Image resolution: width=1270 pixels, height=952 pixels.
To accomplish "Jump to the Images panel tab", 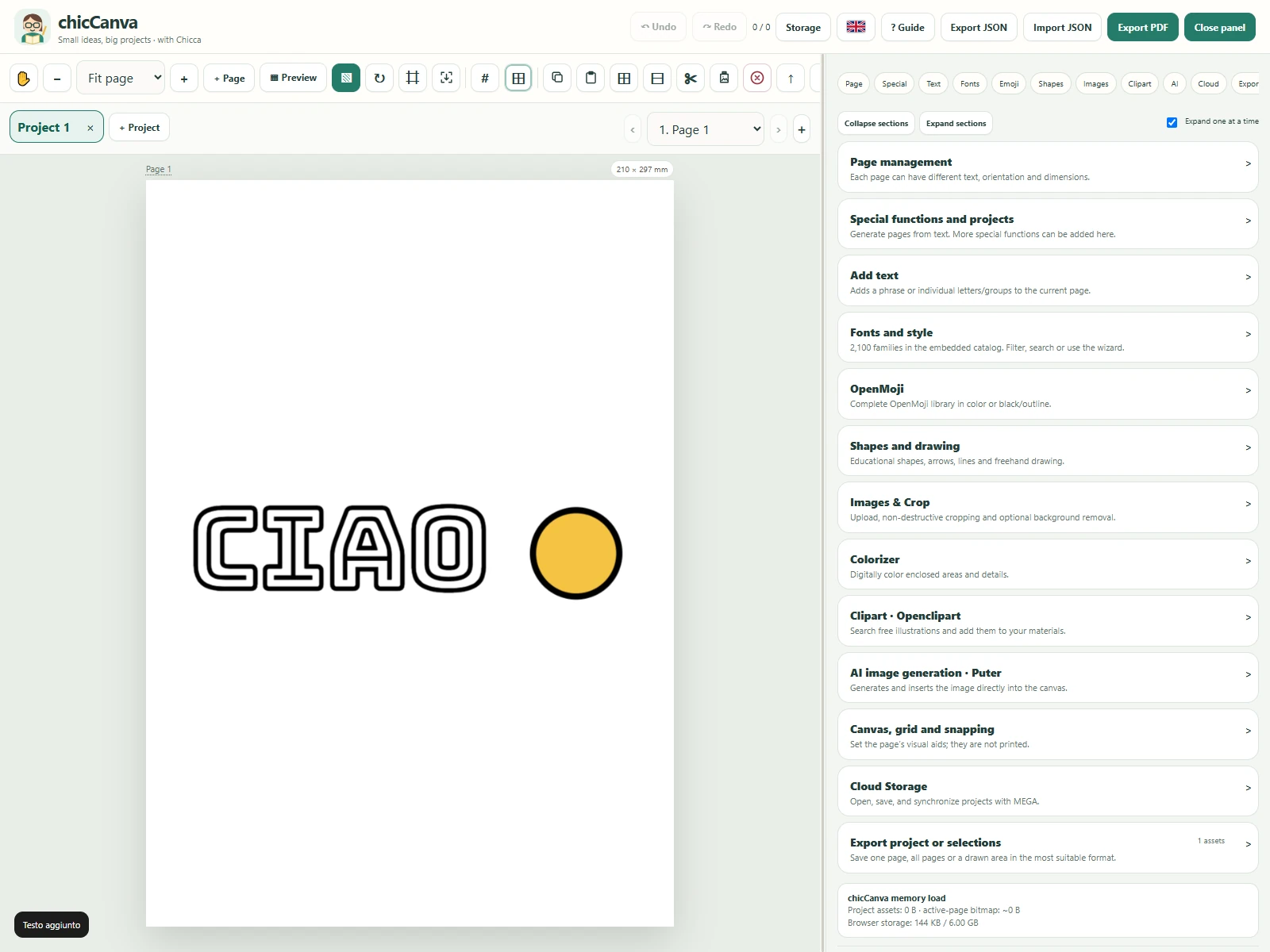I will click(x=1096, y=83).
